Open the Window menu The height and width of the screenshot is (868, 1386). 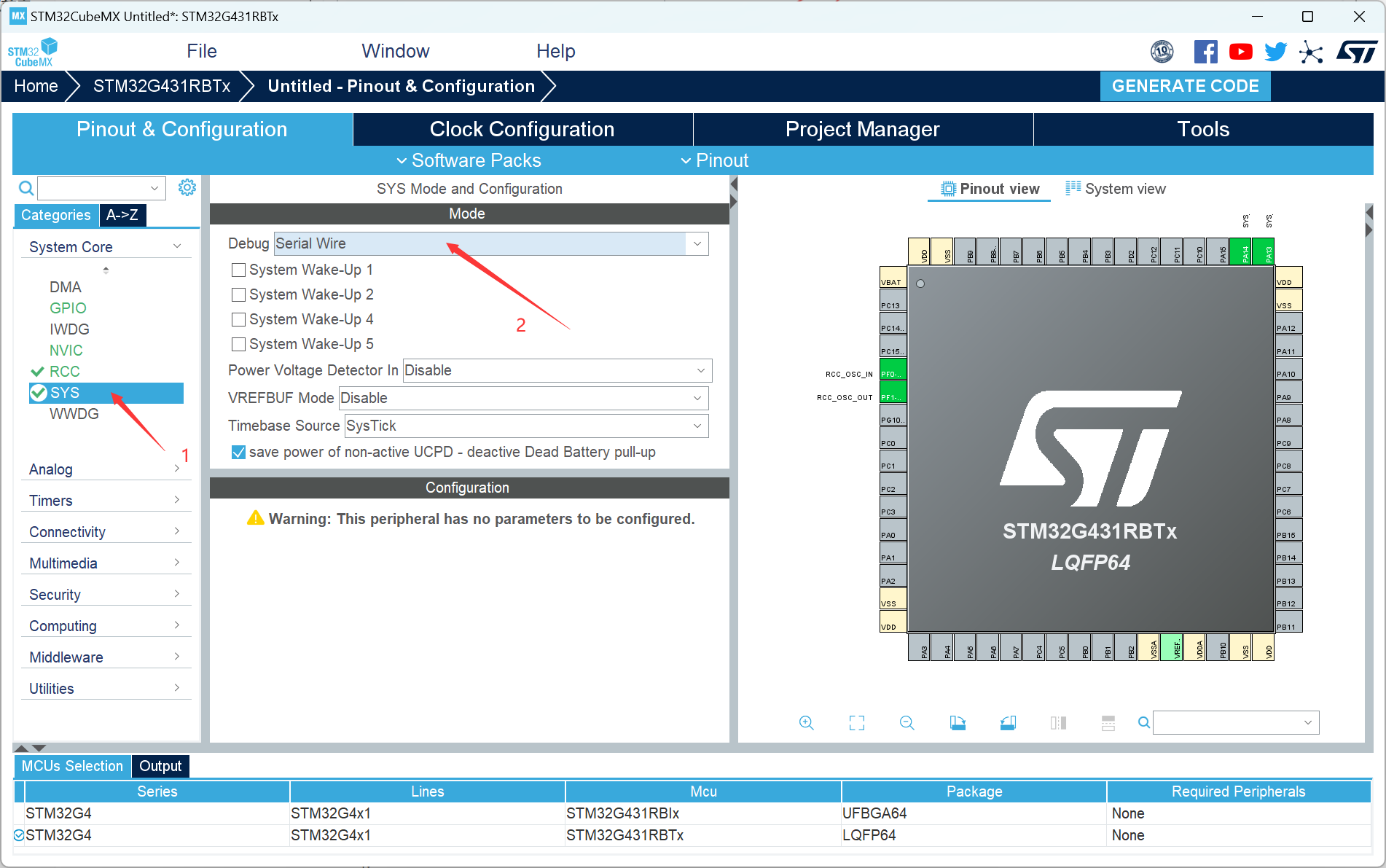pyautogui.click(x=396, y=52)
